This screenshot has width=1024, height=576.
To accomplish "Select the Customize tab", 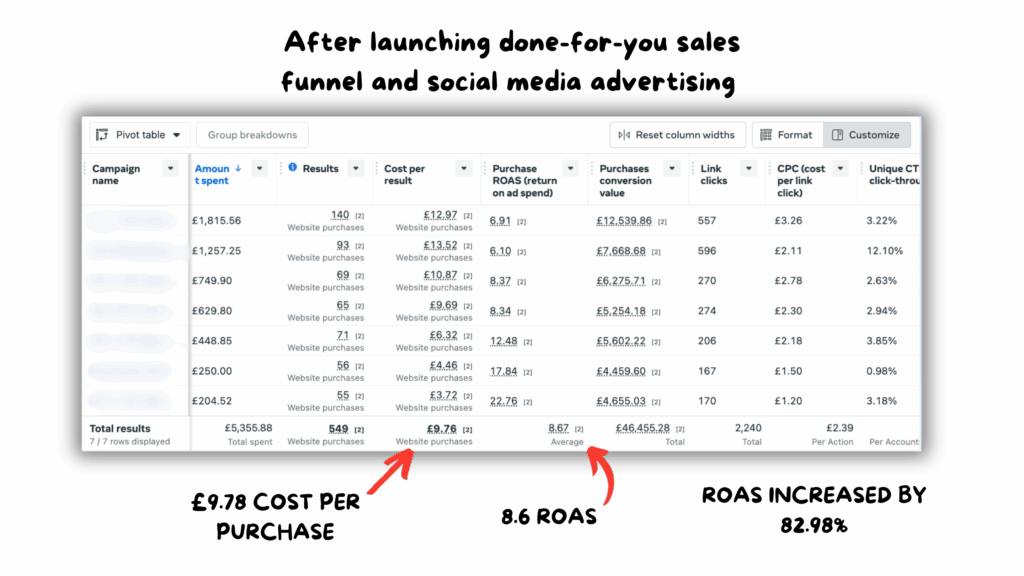I will coord(866,135).
